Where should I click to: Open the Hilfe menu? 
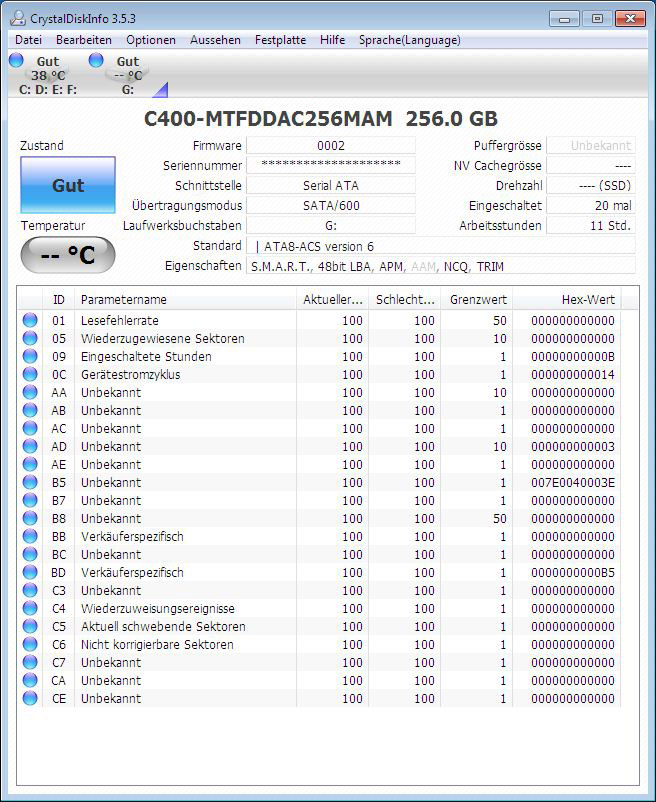pos(332,40)
